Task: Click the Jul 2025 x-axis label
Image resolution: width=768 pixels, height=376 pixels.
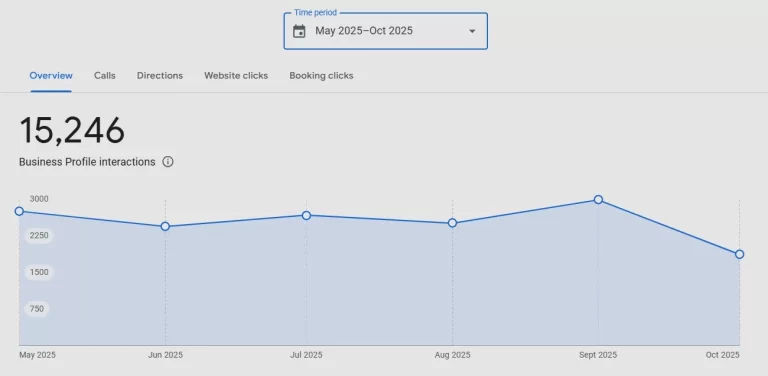Action: click(307, 355)
